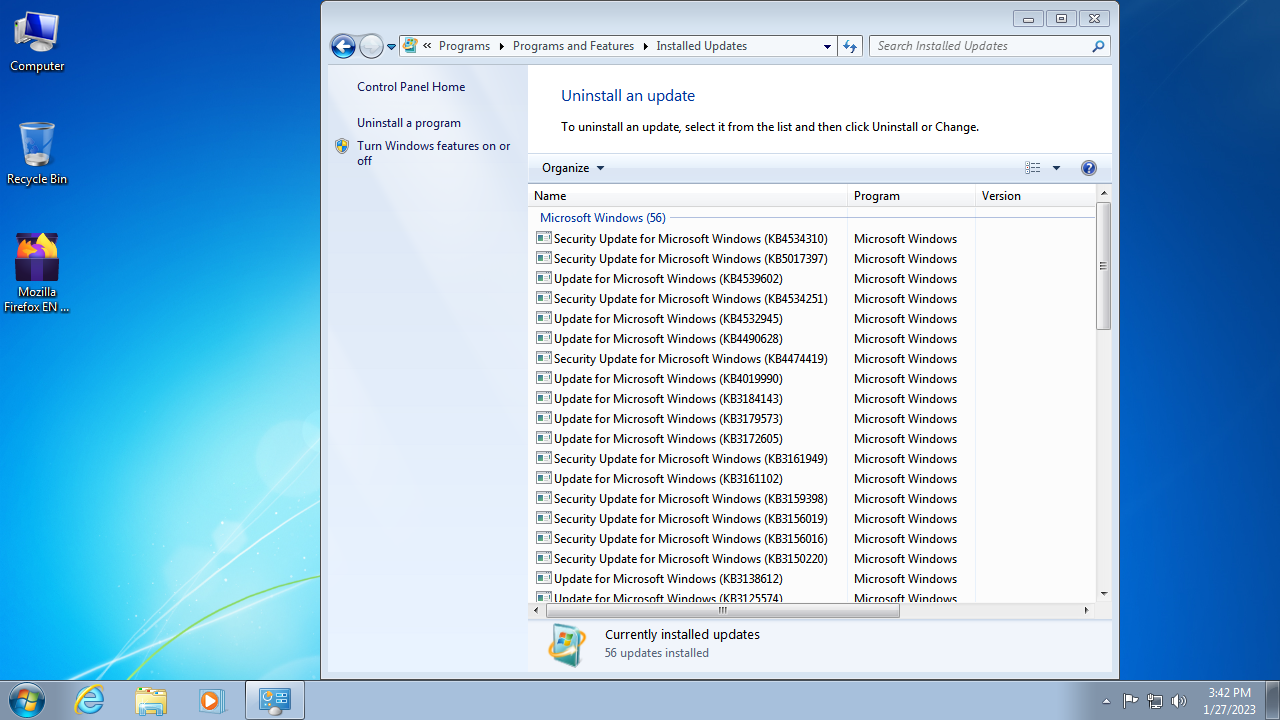Click the Control Panel address bar icon

coord(410,46)
